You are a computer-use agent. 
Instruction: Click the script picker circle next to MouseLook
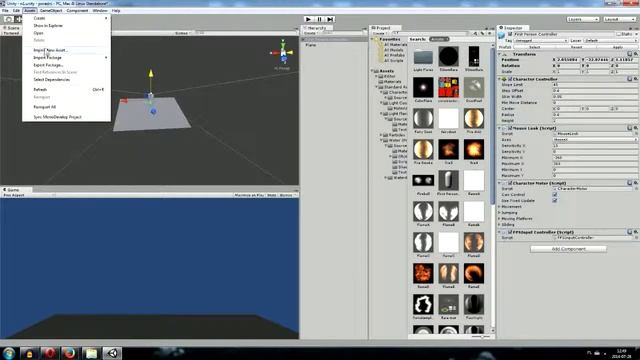(636, 133)
